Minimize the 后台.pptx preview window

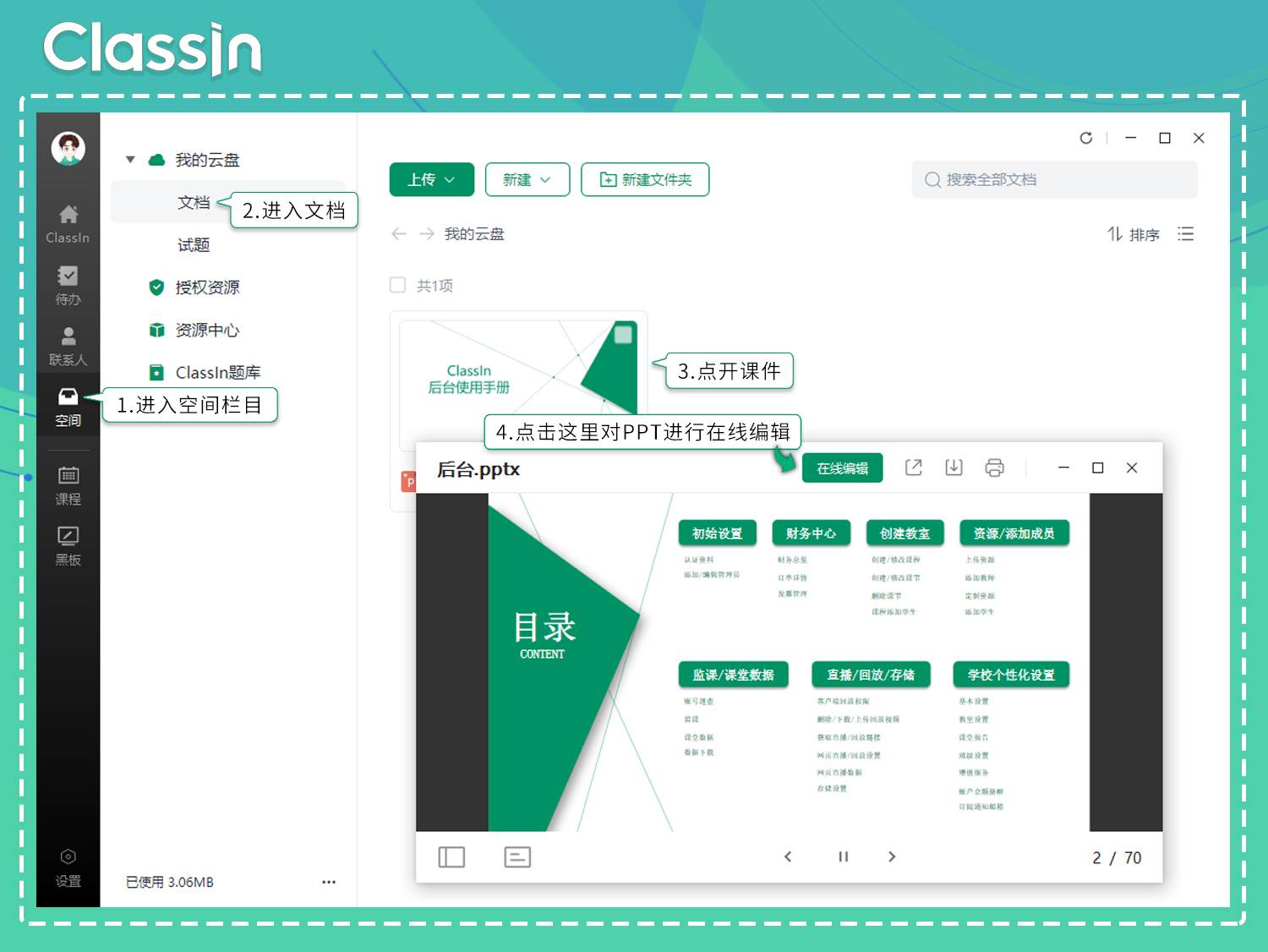click(1064, 468)
